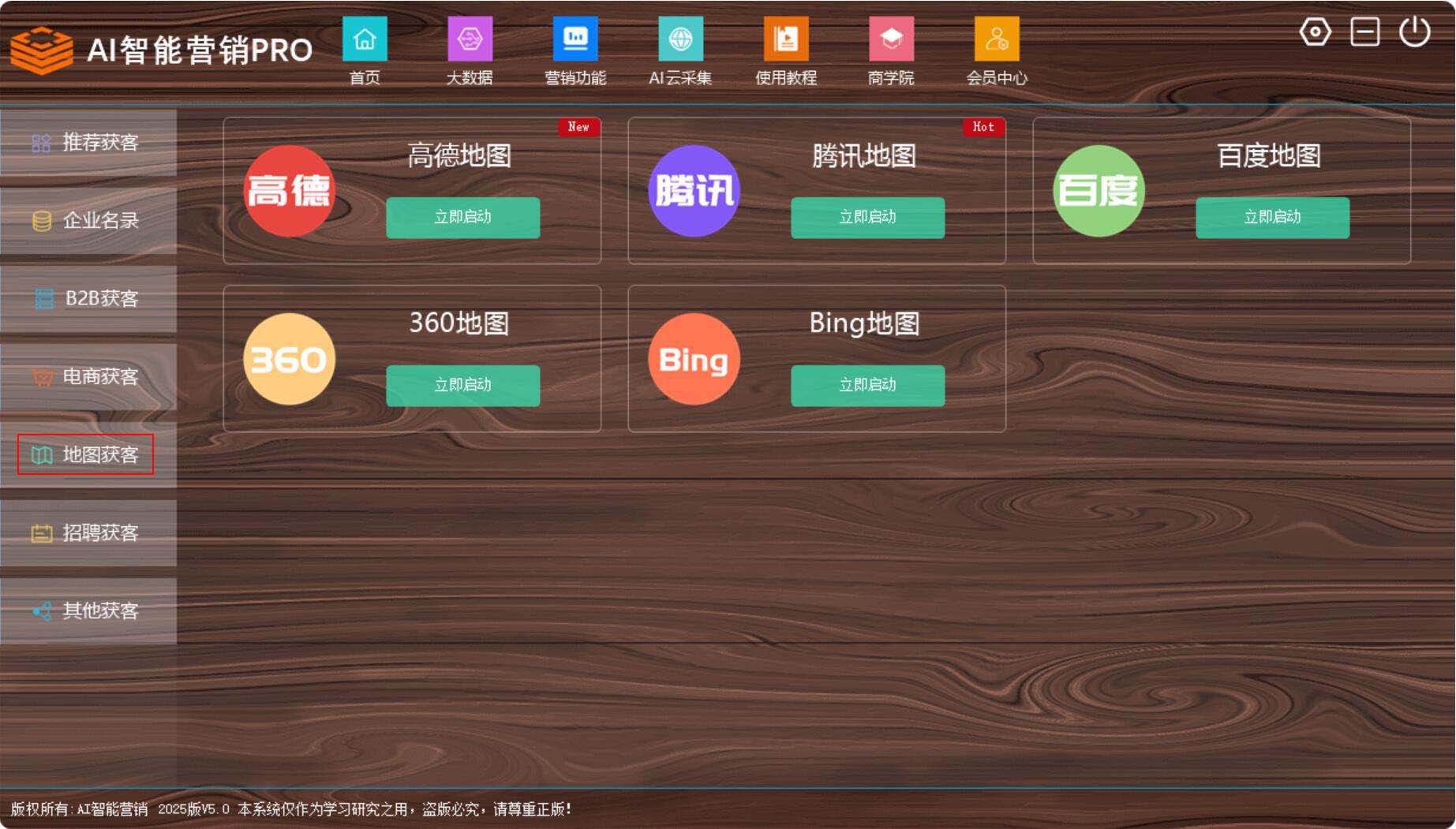Switch to 企业名录 sidebar item

[x=88, y=221]
